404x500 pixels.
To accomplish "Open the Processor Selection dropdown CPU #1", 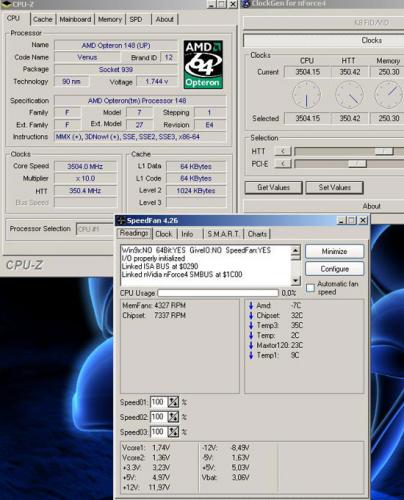I will (x=95, y=229).
